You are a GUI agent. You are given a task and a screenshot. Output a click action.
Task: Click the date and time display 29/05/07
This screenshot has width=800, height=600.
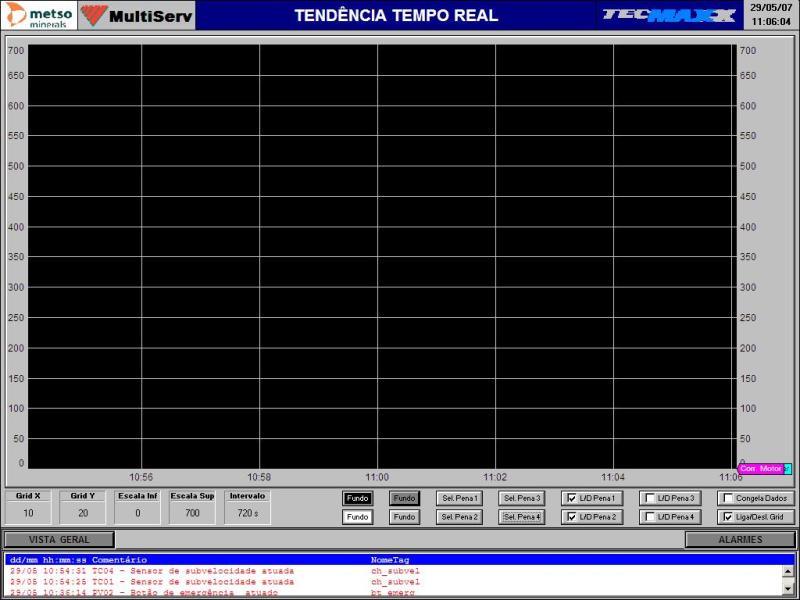[771, 15]
